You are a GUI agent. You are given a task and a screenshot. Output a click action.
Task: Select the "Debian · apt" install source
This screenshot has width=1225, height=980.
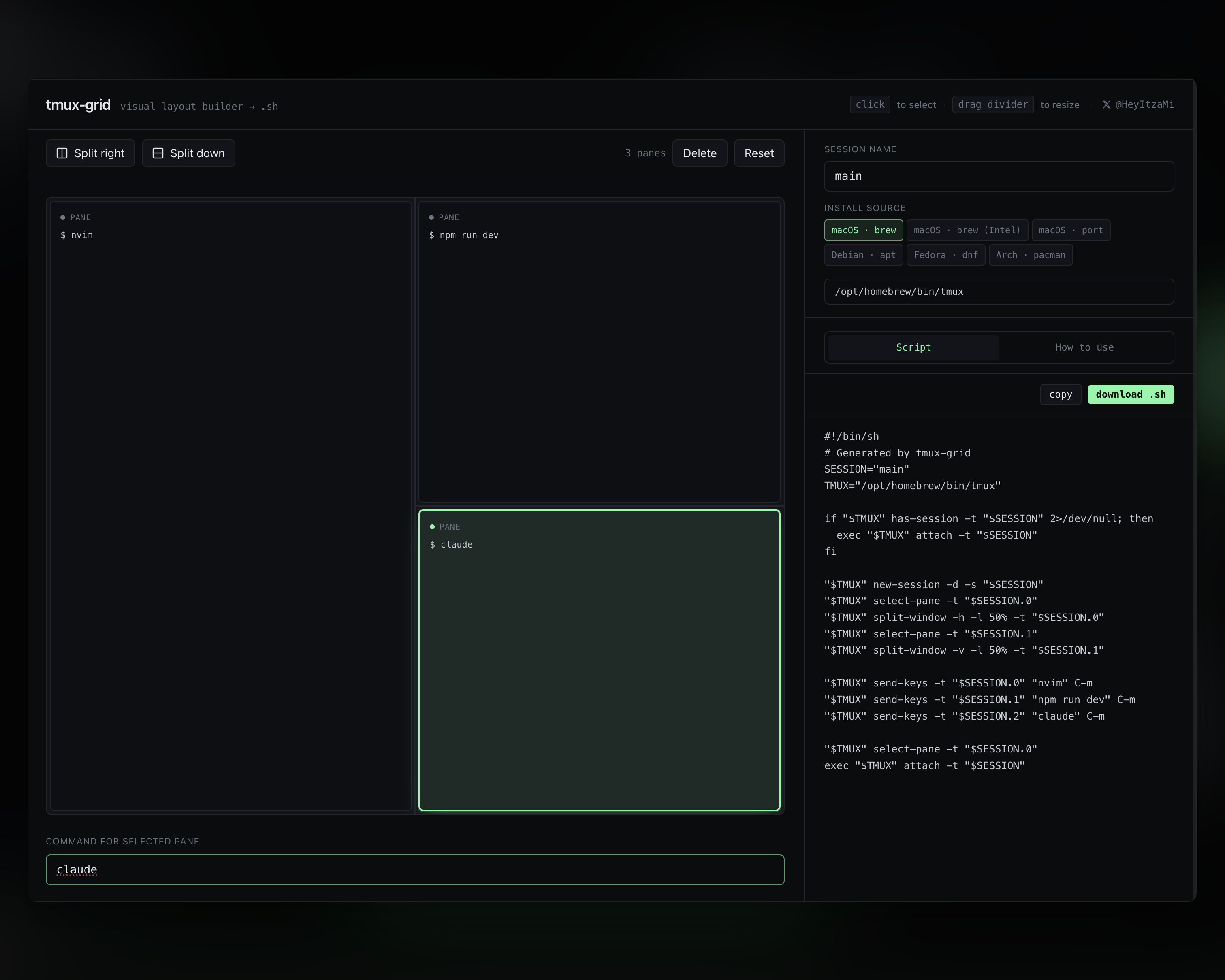click(x=864, y=254)
